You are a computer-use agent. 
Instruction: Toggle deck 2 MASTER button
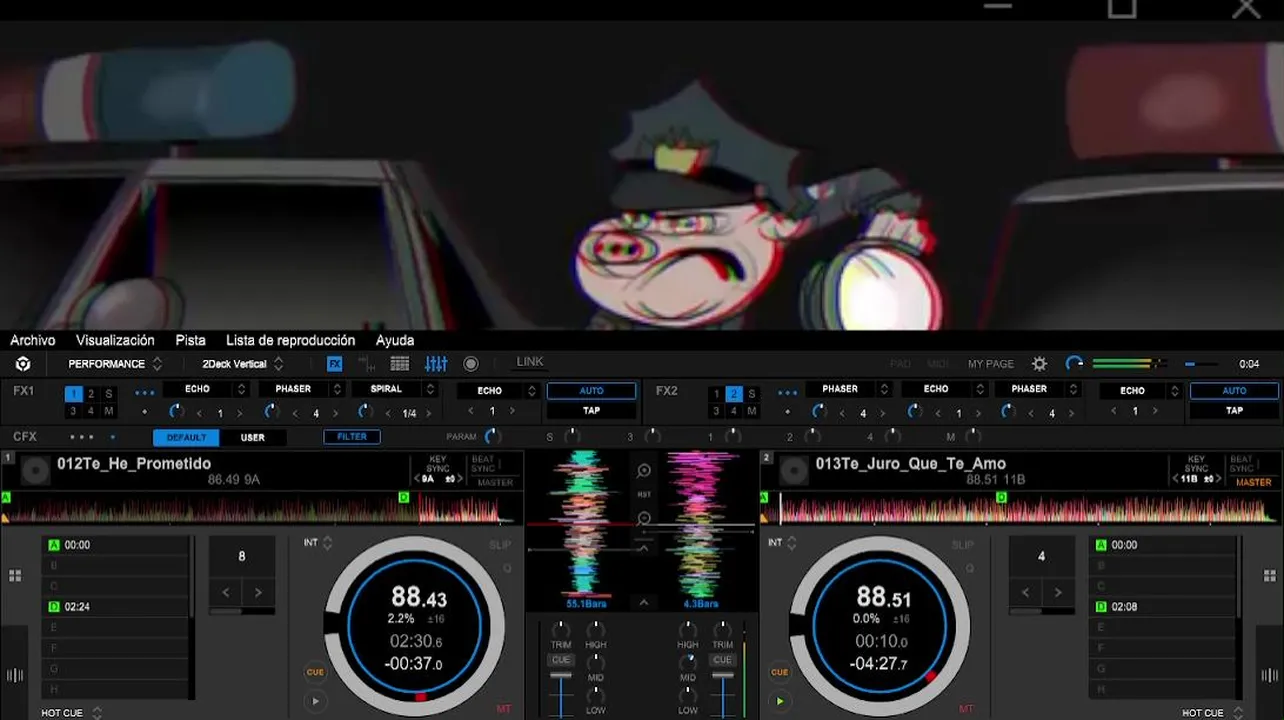click(1253, 482)
